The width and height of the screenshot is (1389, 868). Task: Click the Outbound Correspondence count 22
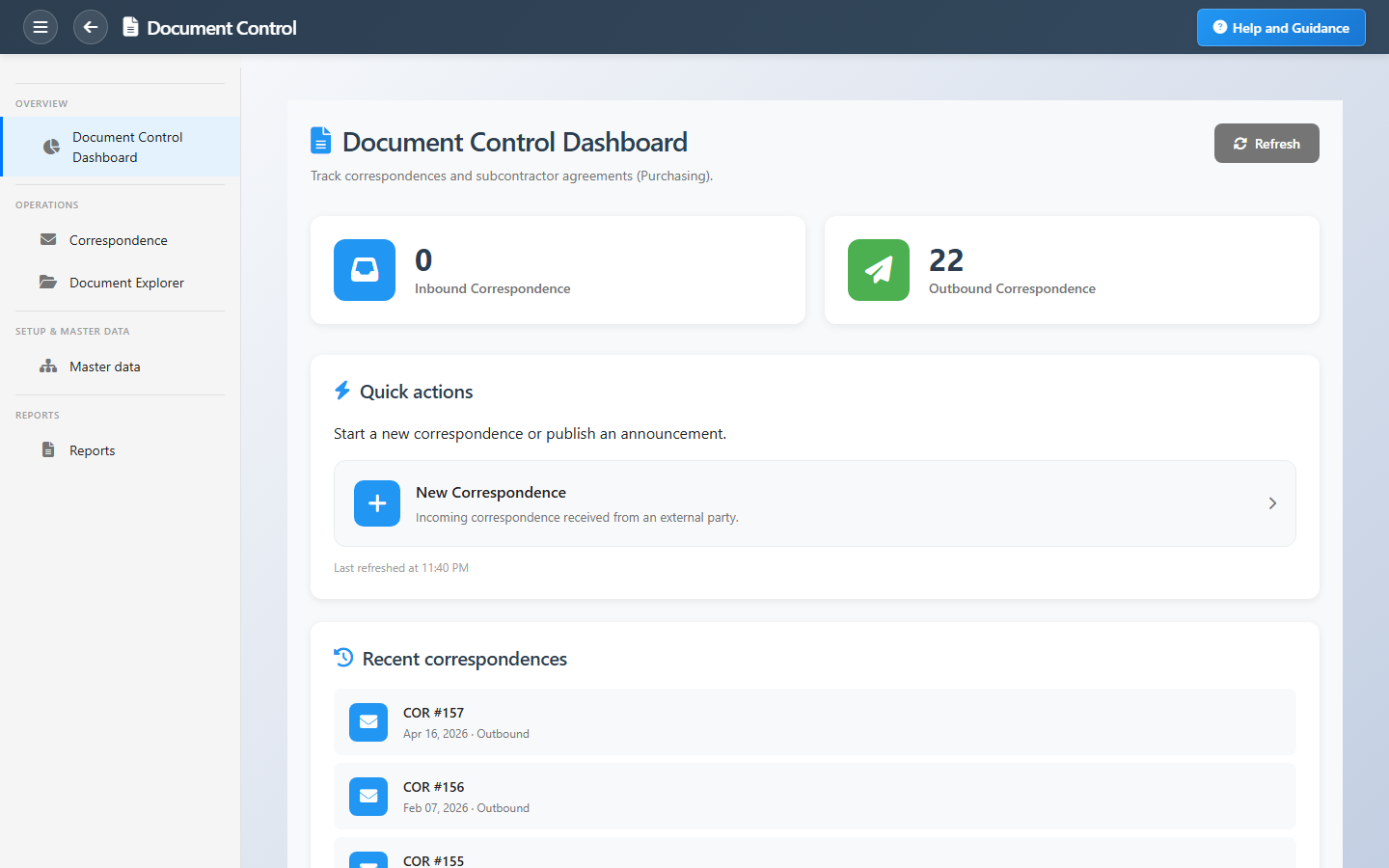pos(946,259)
